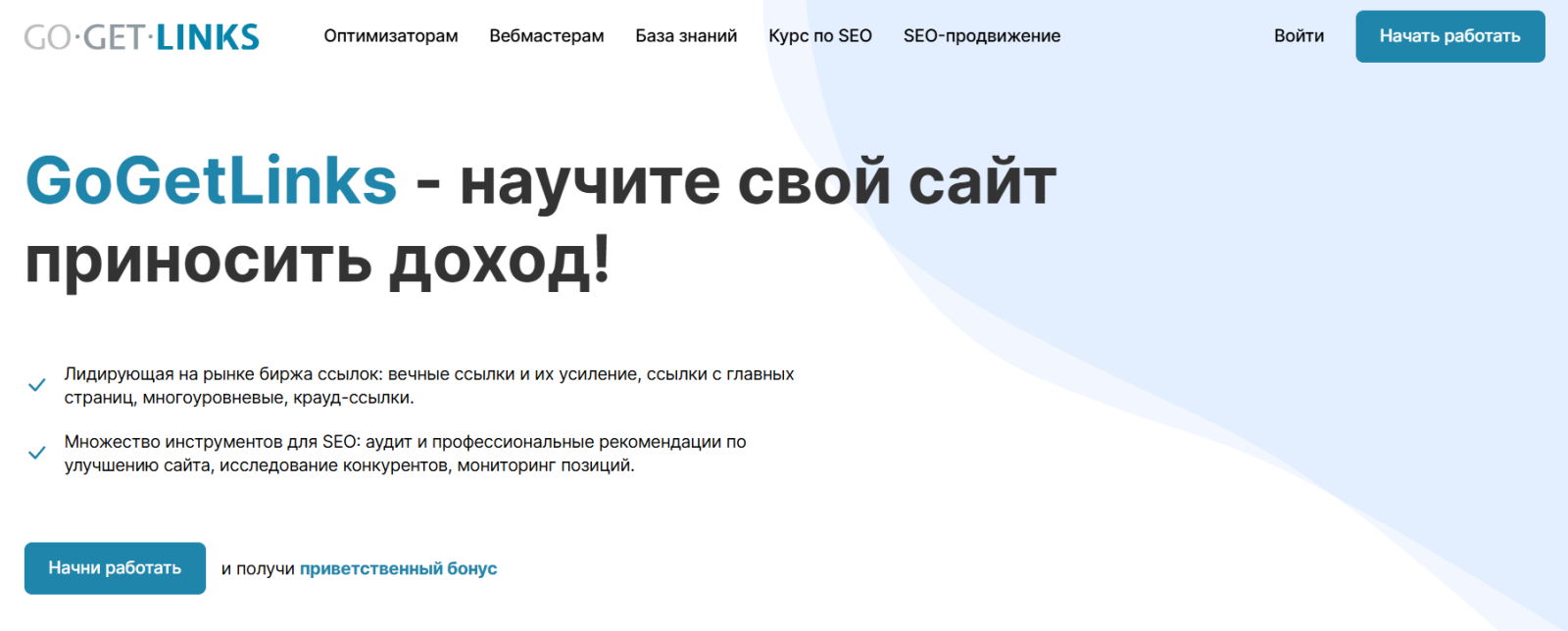This screenshot has height=631, width=1568.
Task: Click the checkmark beside Лидирующая на рынке
Action: click(36, 385)
